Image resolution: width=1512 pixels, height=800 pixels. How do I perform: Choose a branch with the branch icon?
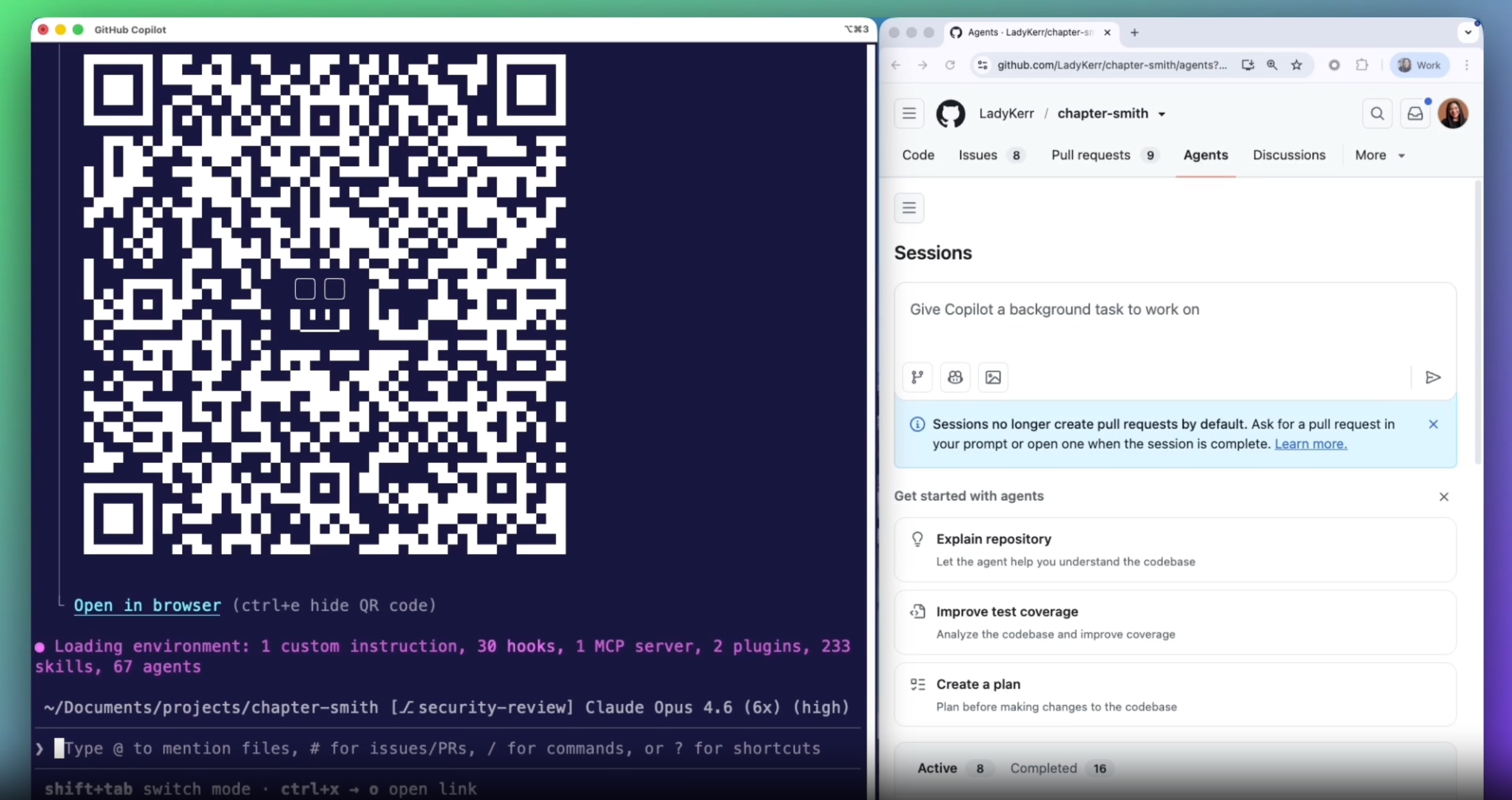pos(917,377)
